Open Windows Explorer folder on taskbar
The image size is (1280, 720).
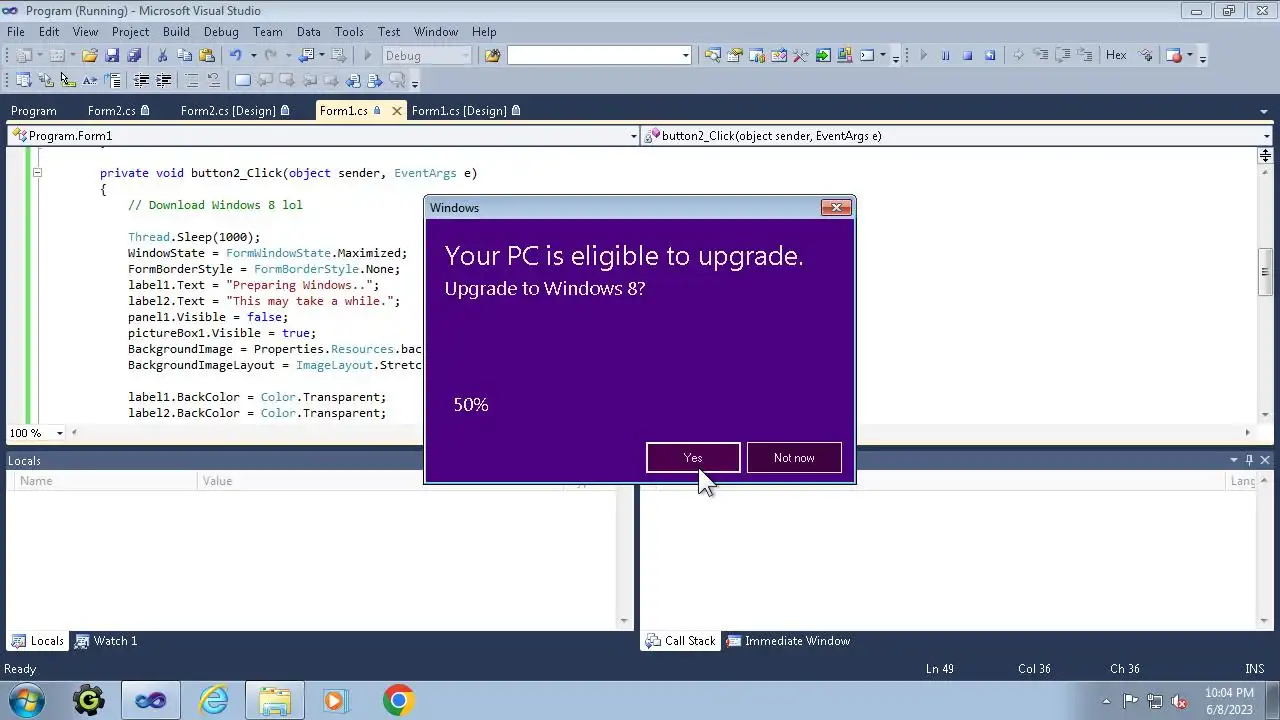(x=275, y=700)
